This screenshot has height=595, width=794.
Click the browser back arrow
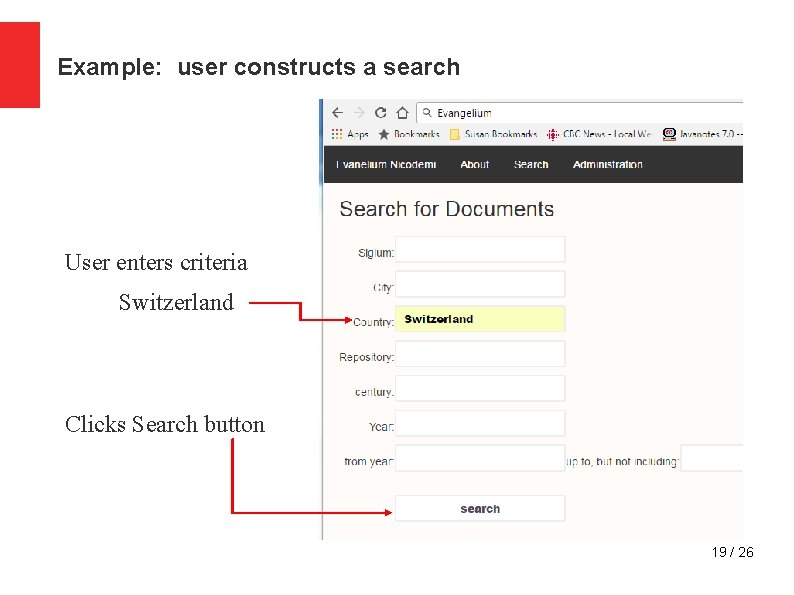pos(338,112)
